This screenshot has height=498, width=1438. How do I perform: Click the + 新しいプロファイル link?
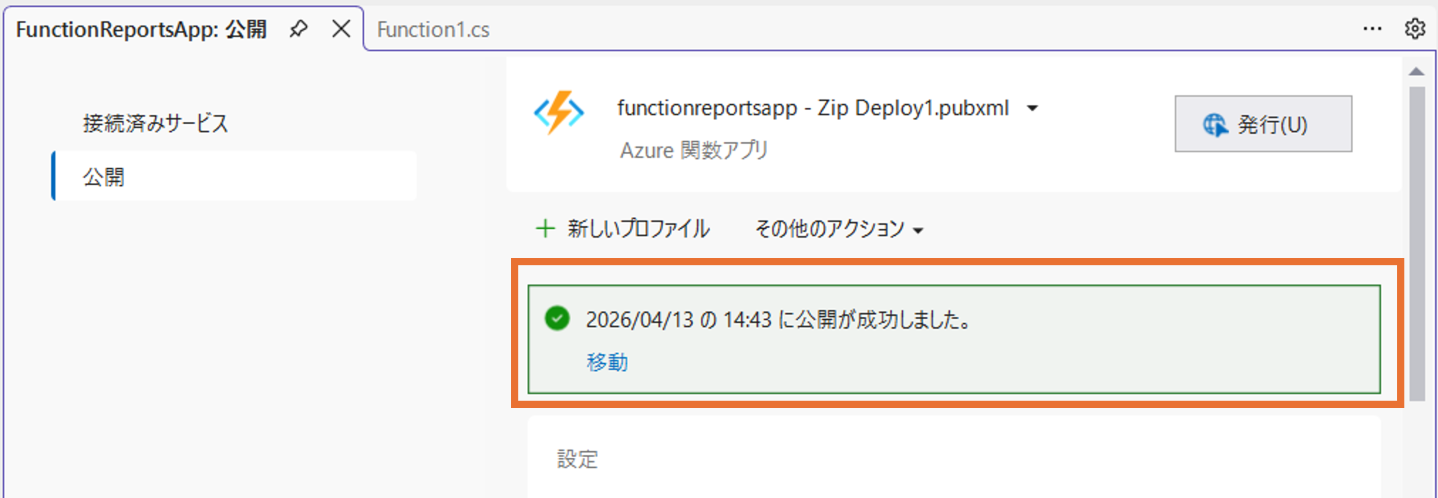click(623, 229)
